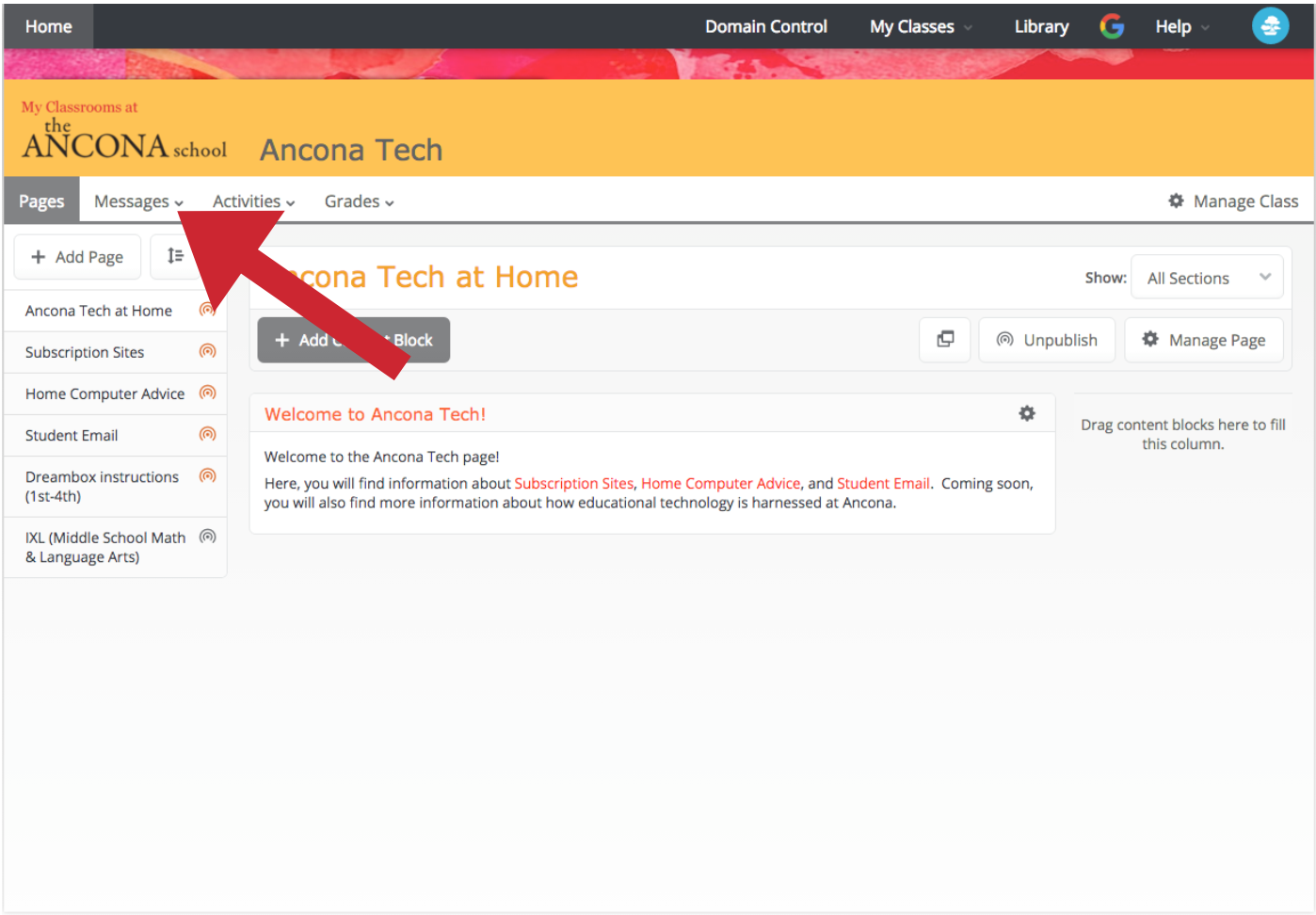
Task: Toggle publish status of Subscription Sites page
Action: pos(208,351)
